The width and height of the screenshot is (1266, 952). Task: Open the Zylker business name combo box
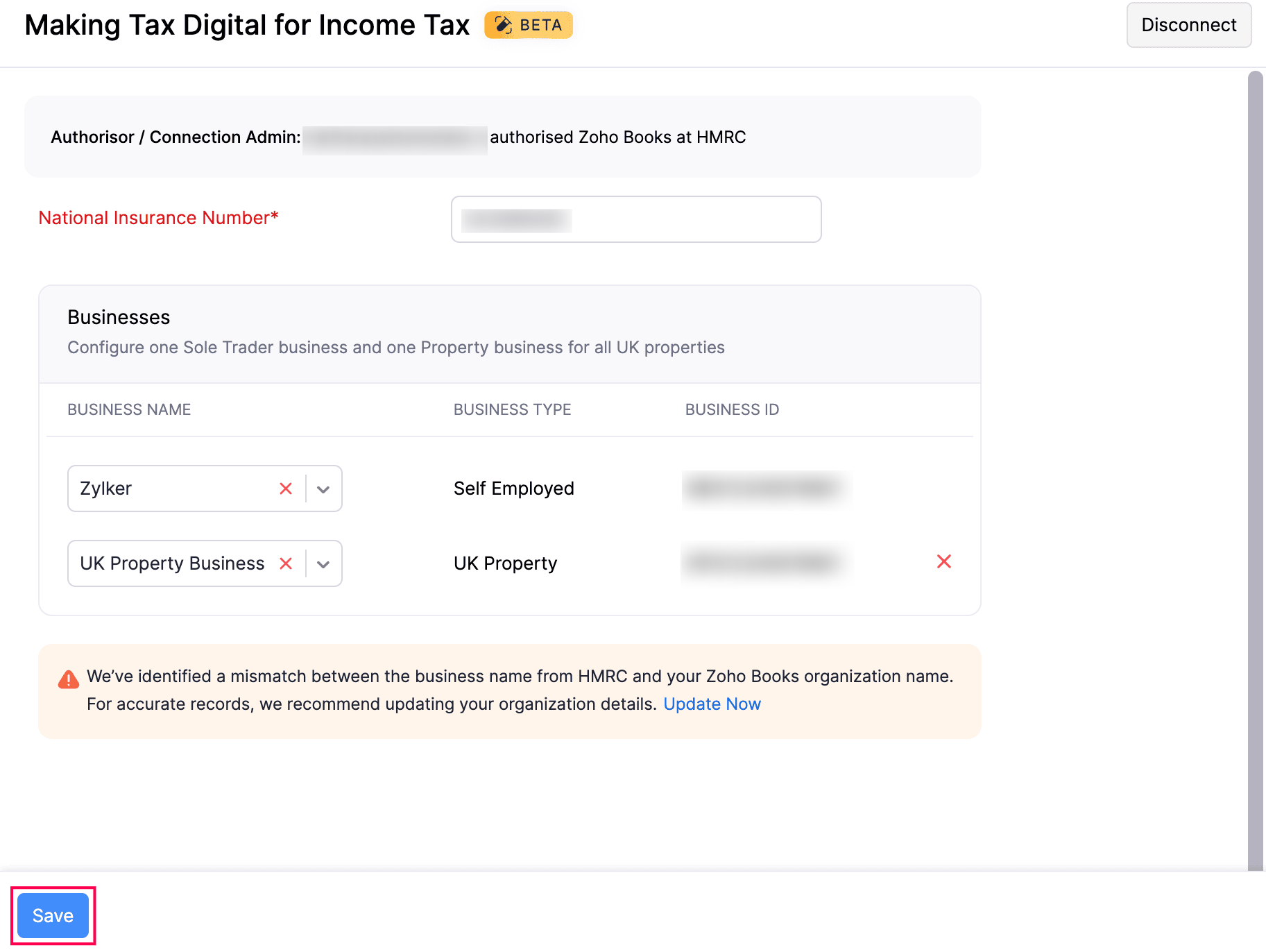(173, 488)
